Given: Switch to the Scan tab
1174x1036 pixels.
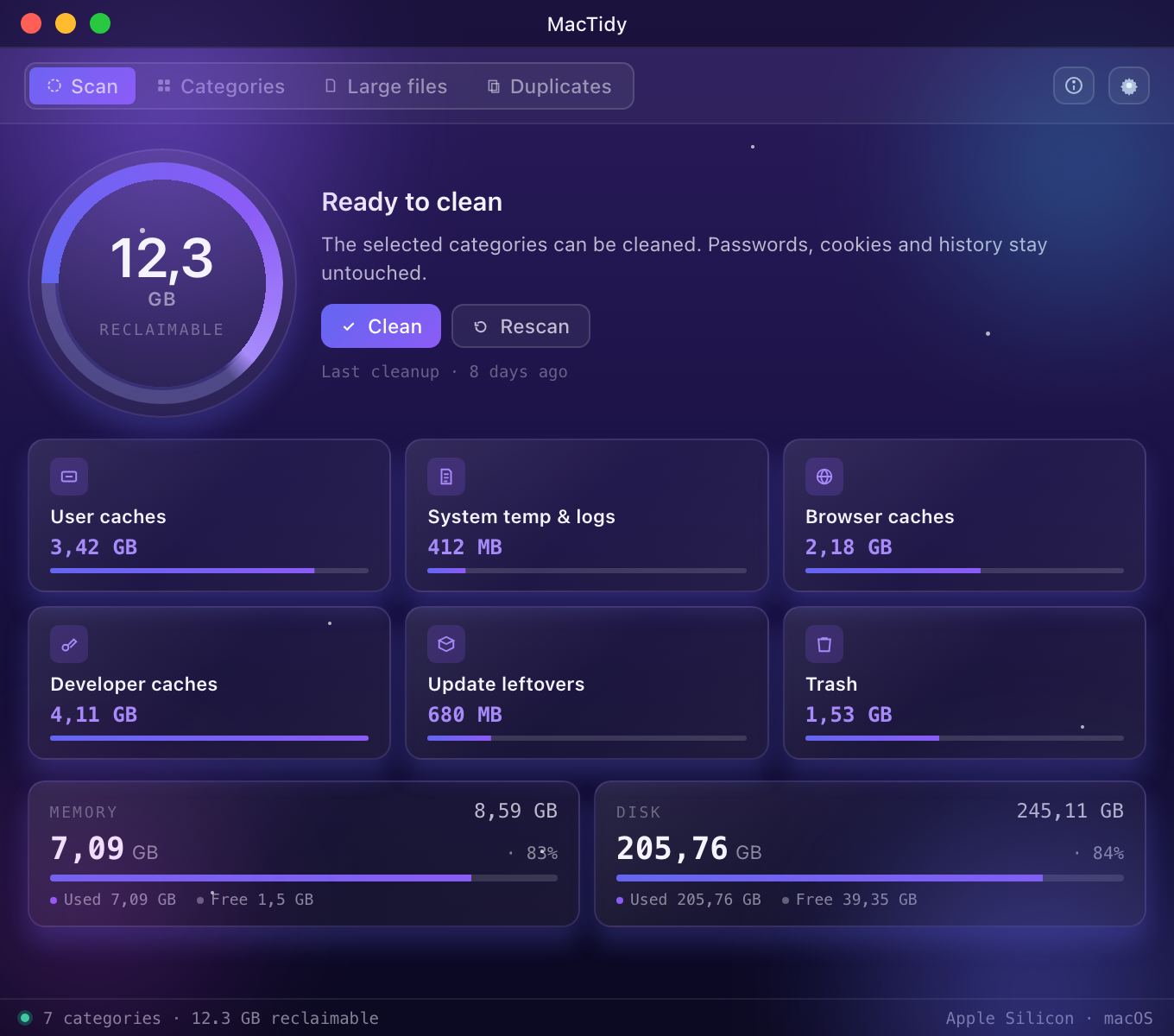Looking at the screenshot, I should pyautogui.click(x=83, y=86).
